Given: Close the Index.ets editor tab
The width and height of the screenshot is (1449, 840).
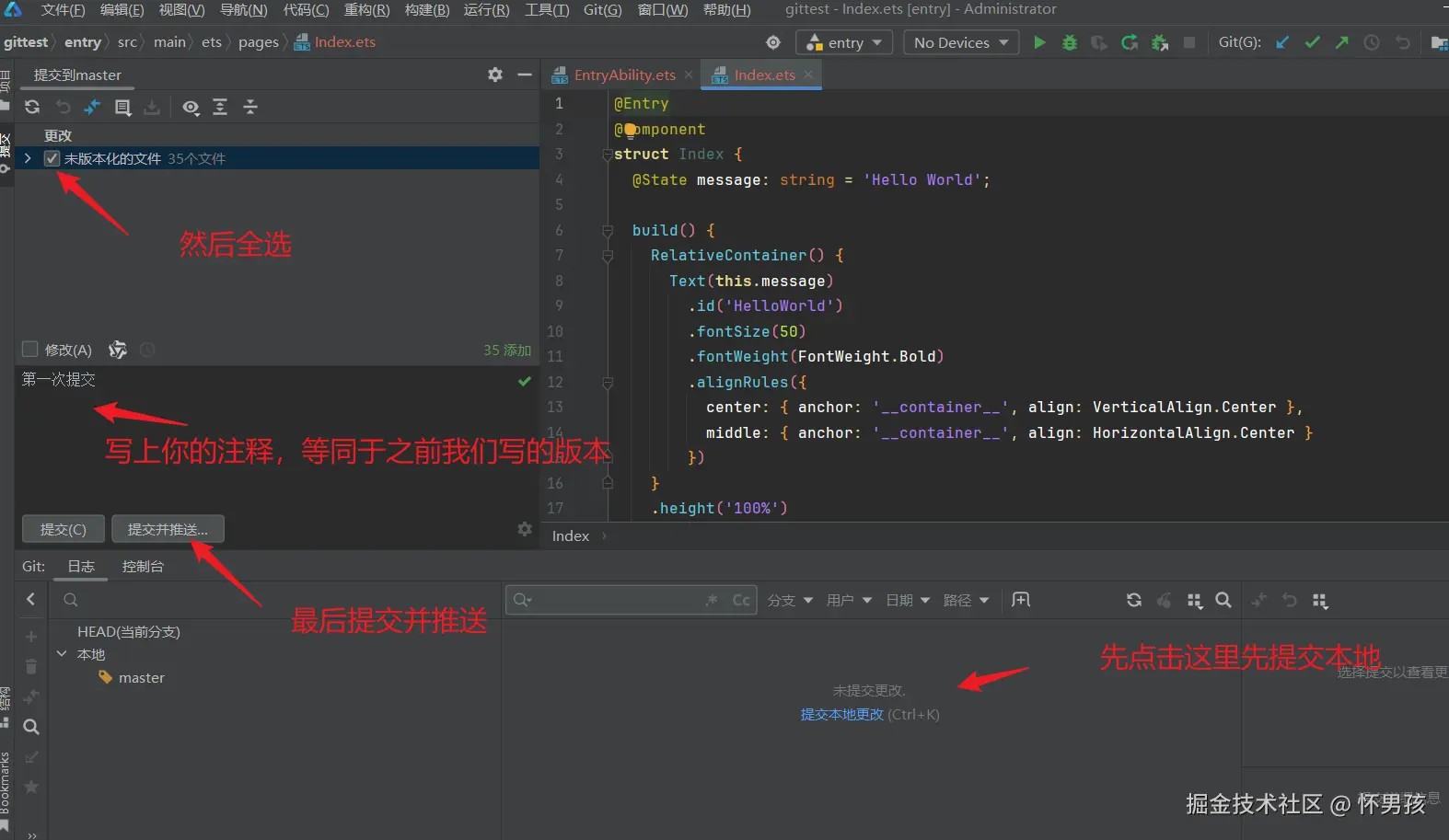Looking at the screenshot, I should 808,75.
